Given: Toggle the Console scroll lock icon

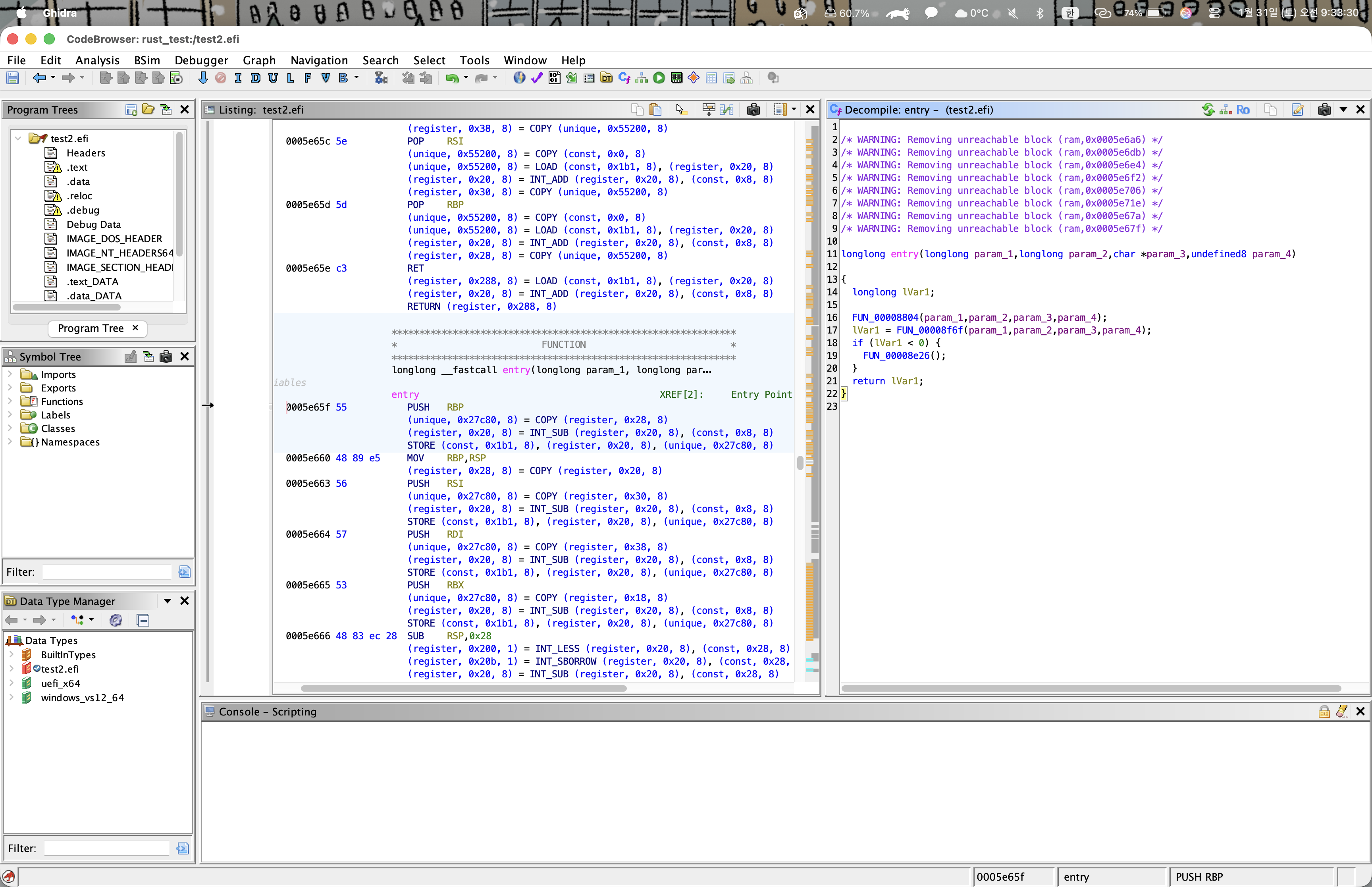Looking at the screenshot, I should (x=1324, y=712).
